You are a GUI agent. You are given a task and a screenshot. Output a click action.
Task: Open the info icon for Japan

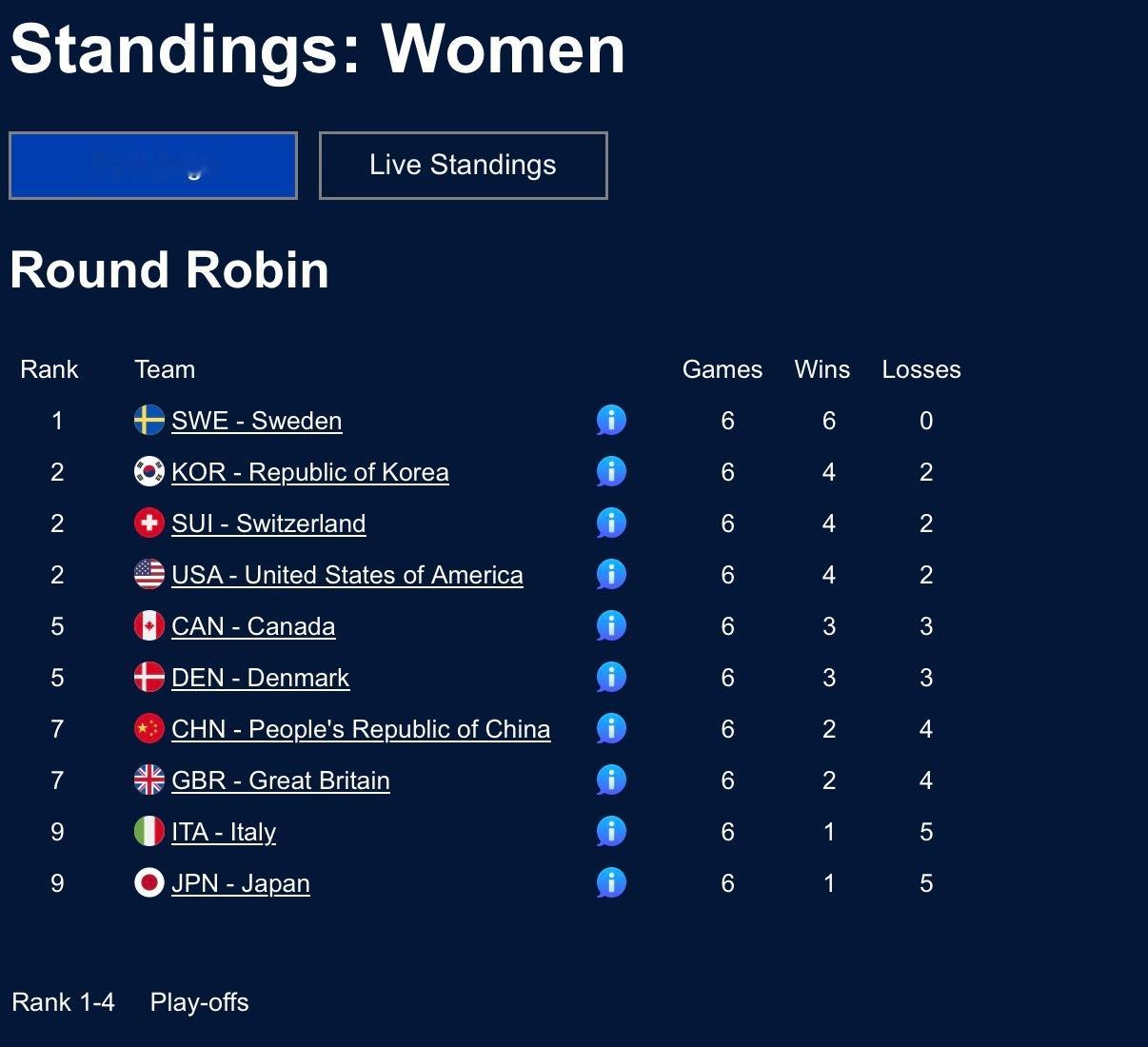click(611, 882)
